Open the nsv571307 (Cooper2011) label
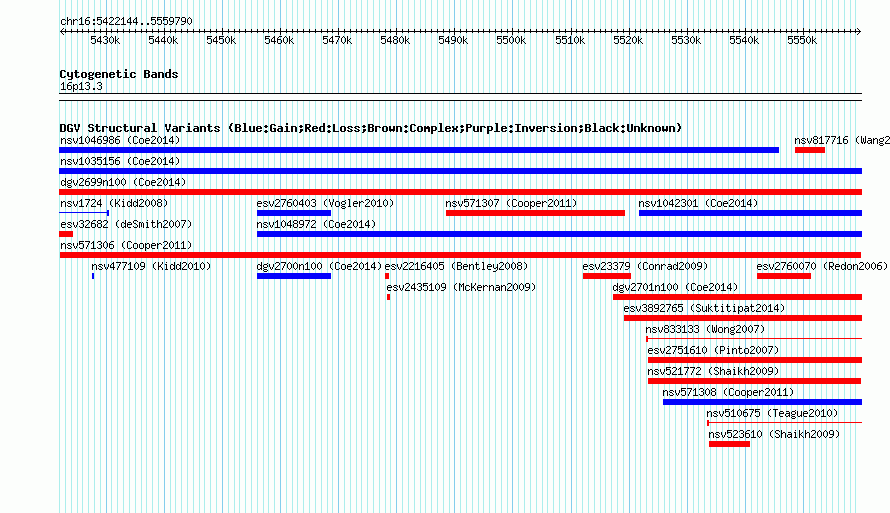 coord(511,203)
